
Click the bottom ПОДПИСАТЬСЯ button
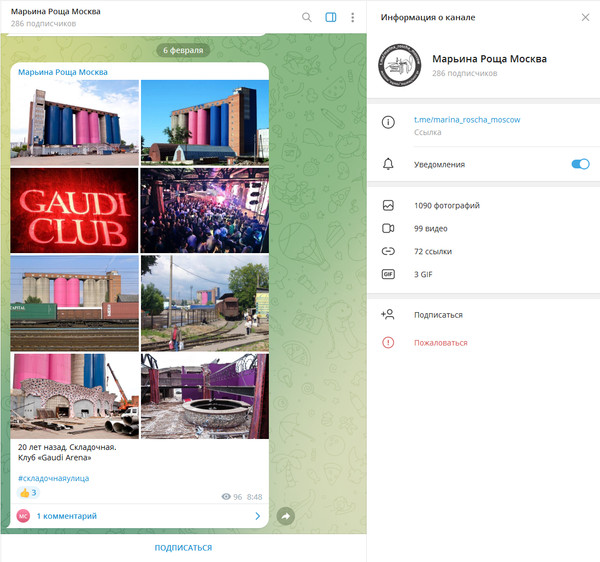point(183,548)
